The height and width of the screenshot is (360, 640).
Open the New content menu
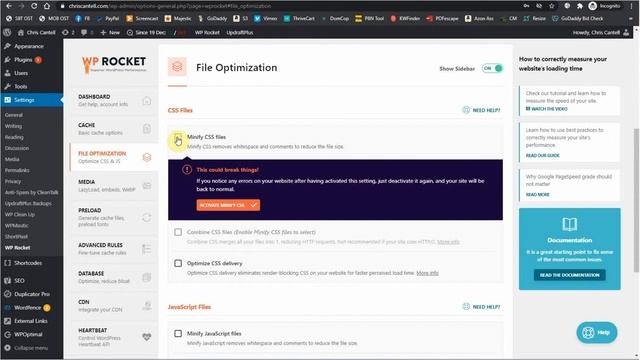coord(110,32)
